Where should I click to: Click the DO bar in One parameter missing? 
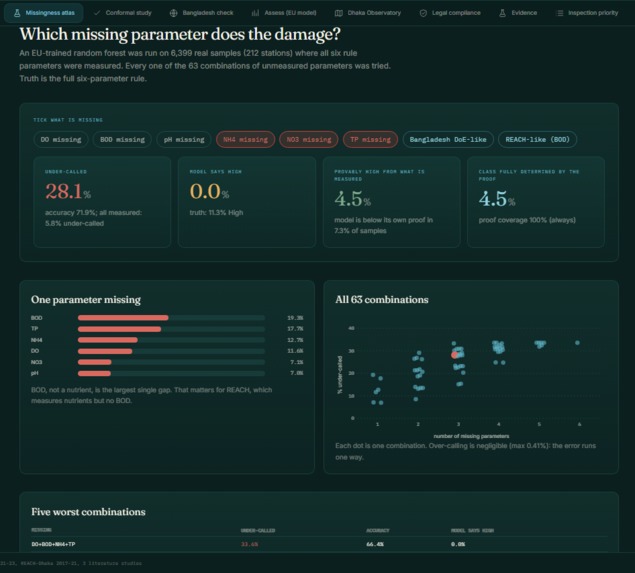(x=105, y=351)
